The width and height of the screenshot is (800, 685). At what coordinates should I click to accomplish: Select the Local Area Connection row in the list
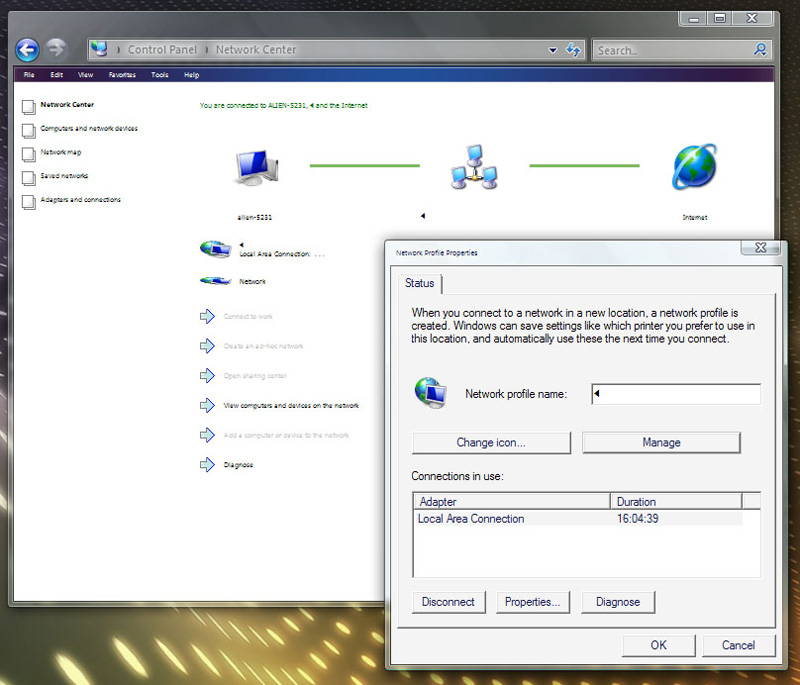pyautogui.click(x=470, y=519)
